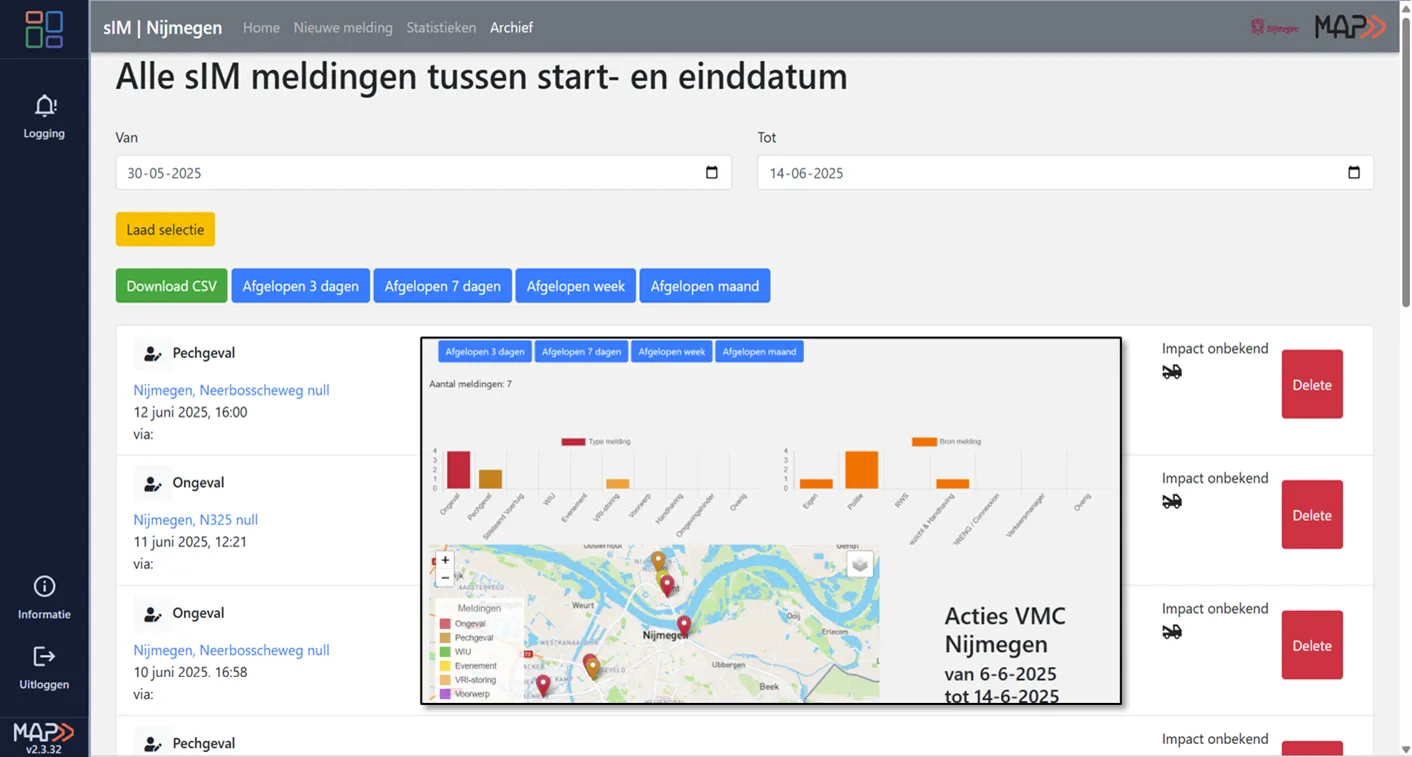
Task: Open calendar picker in Tot date field
Action: point(1353,173)
